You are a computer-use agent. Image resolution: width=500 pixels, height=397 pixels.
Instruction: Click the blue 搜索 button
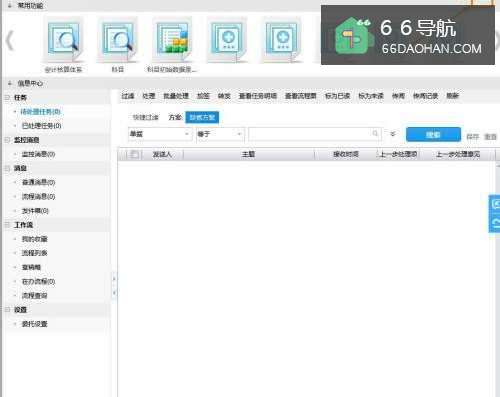pos(433,135)
